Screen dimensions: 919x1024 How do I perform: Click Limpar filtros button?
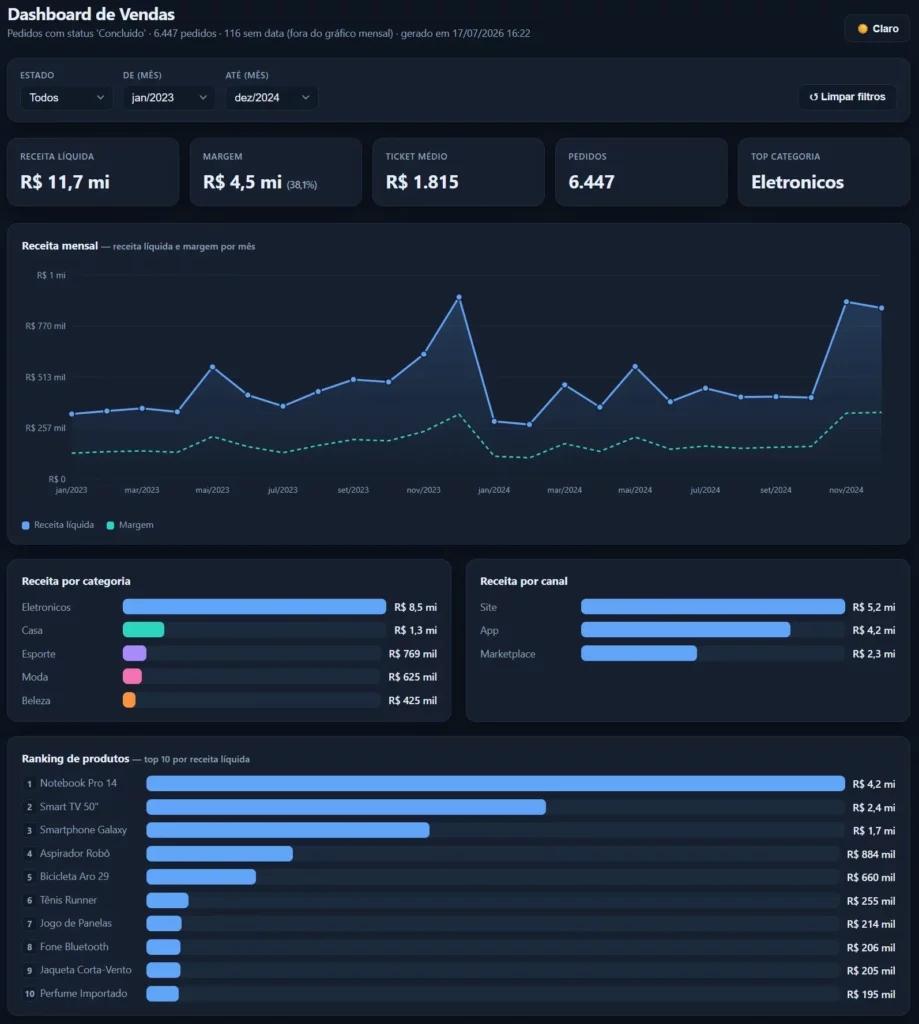tap(847, 97)
